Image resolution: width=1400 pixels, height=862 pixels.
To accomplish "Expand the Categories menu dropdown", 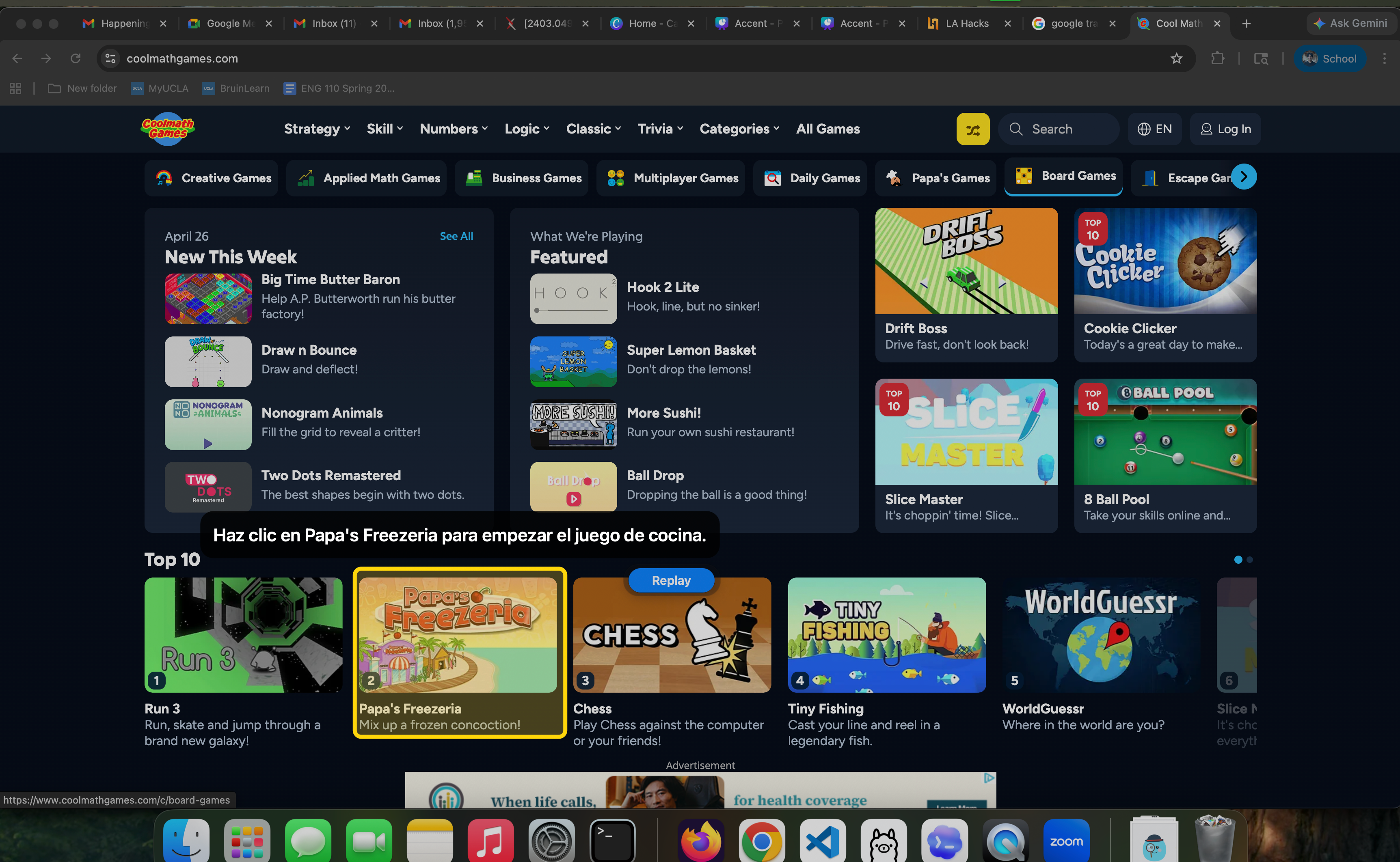I will point(739,129).
